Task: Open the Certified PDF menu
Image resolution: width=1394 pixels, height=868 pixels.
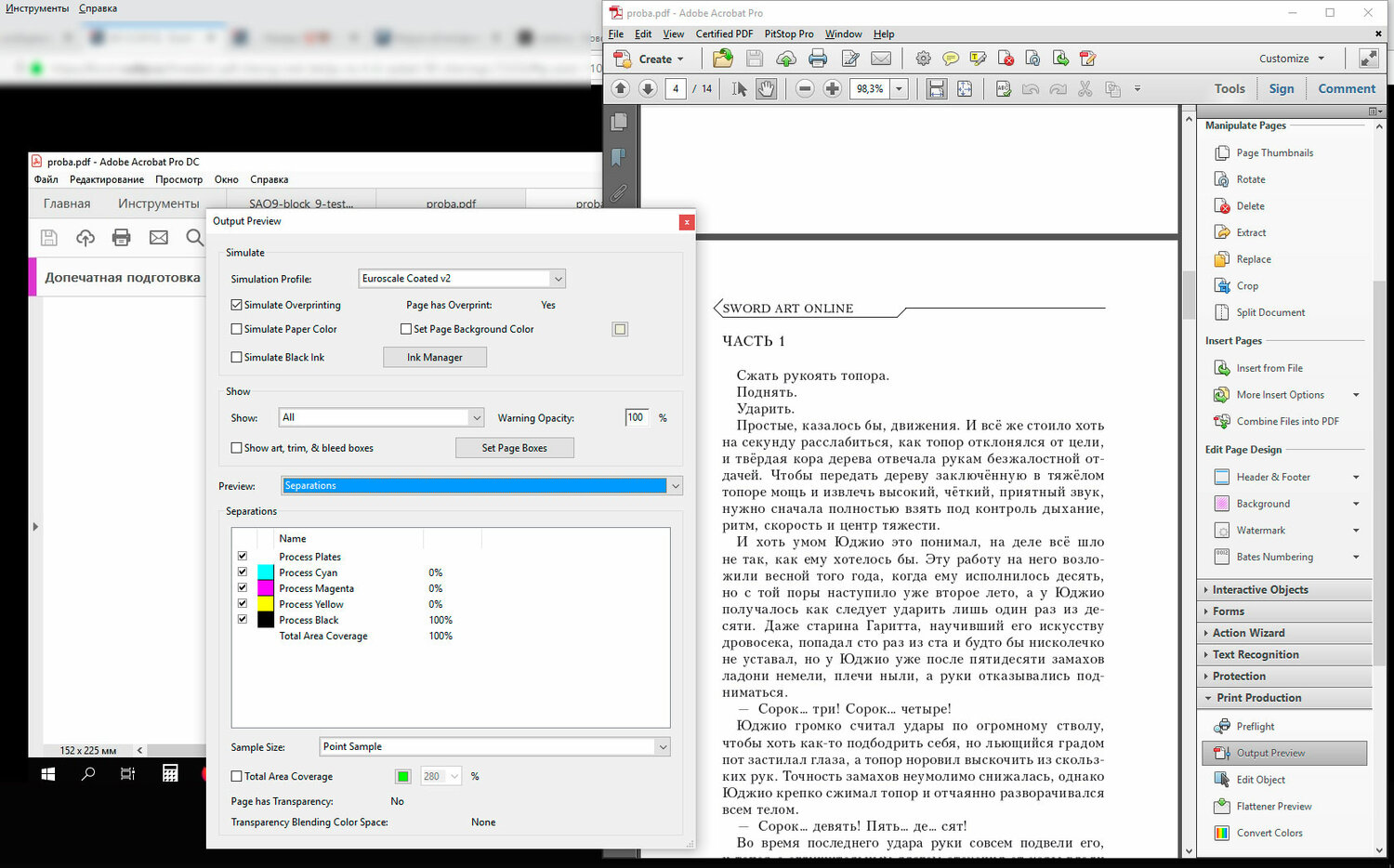Action: [724, 34]
